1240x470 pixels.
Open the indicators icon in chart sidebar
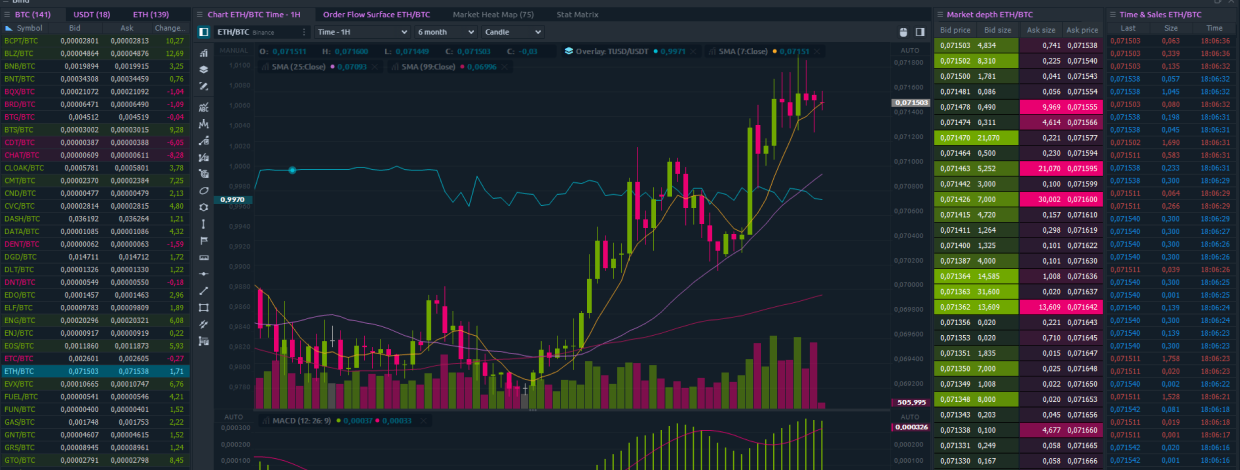tap(204, 52)
